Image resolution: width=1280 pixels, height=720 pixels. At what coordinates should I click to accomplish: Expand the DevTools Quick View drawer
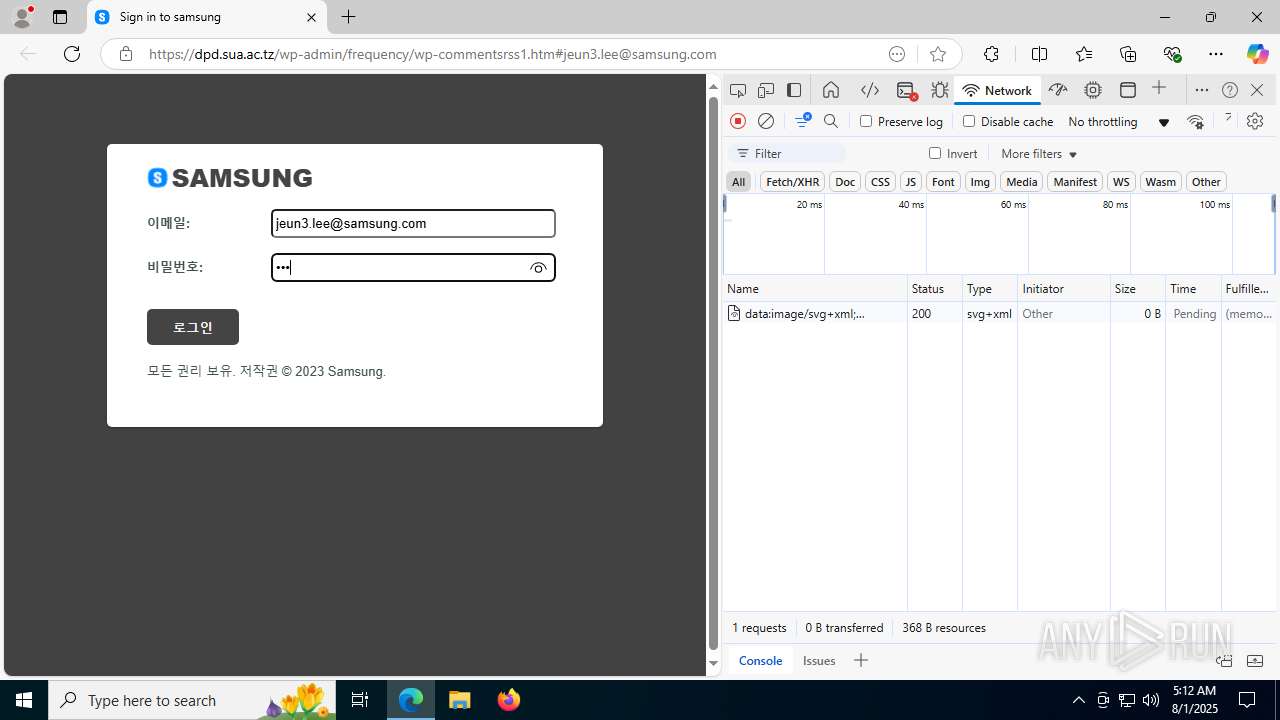point(1255,661)
